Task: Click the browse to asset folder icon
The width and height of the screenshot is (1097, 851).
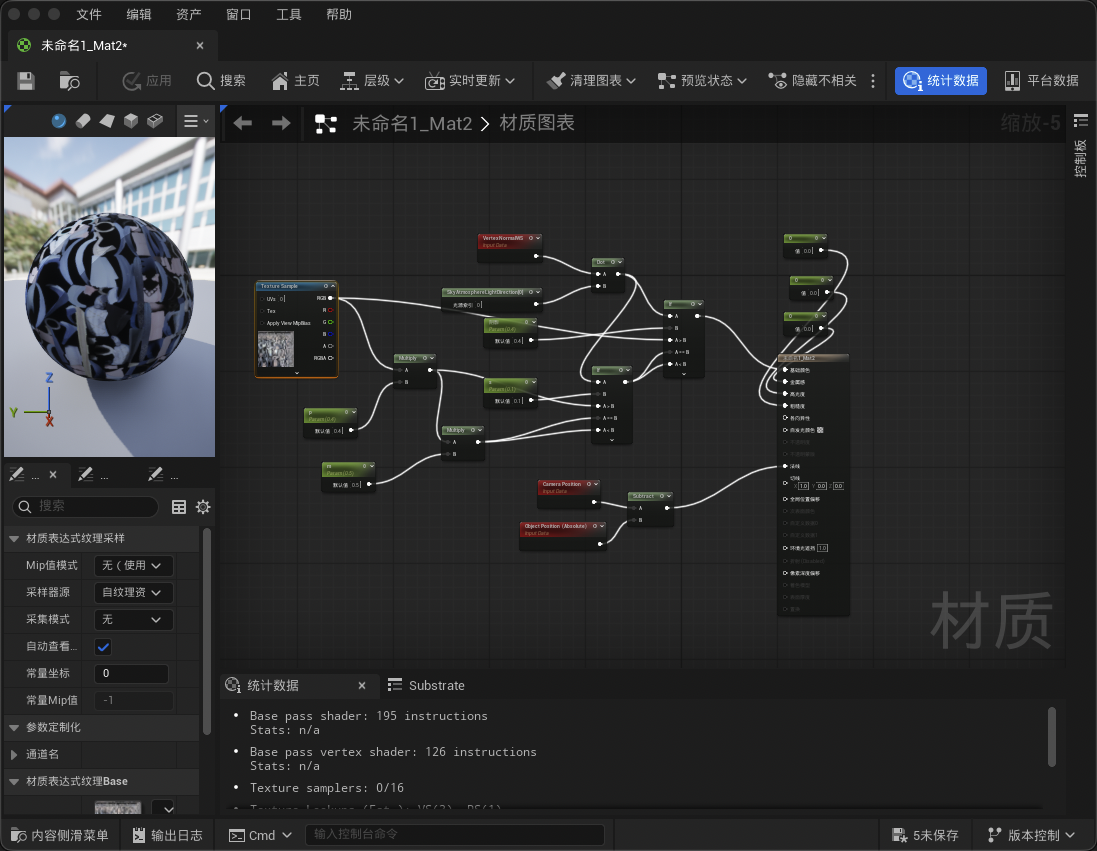Action: point(69,80)
